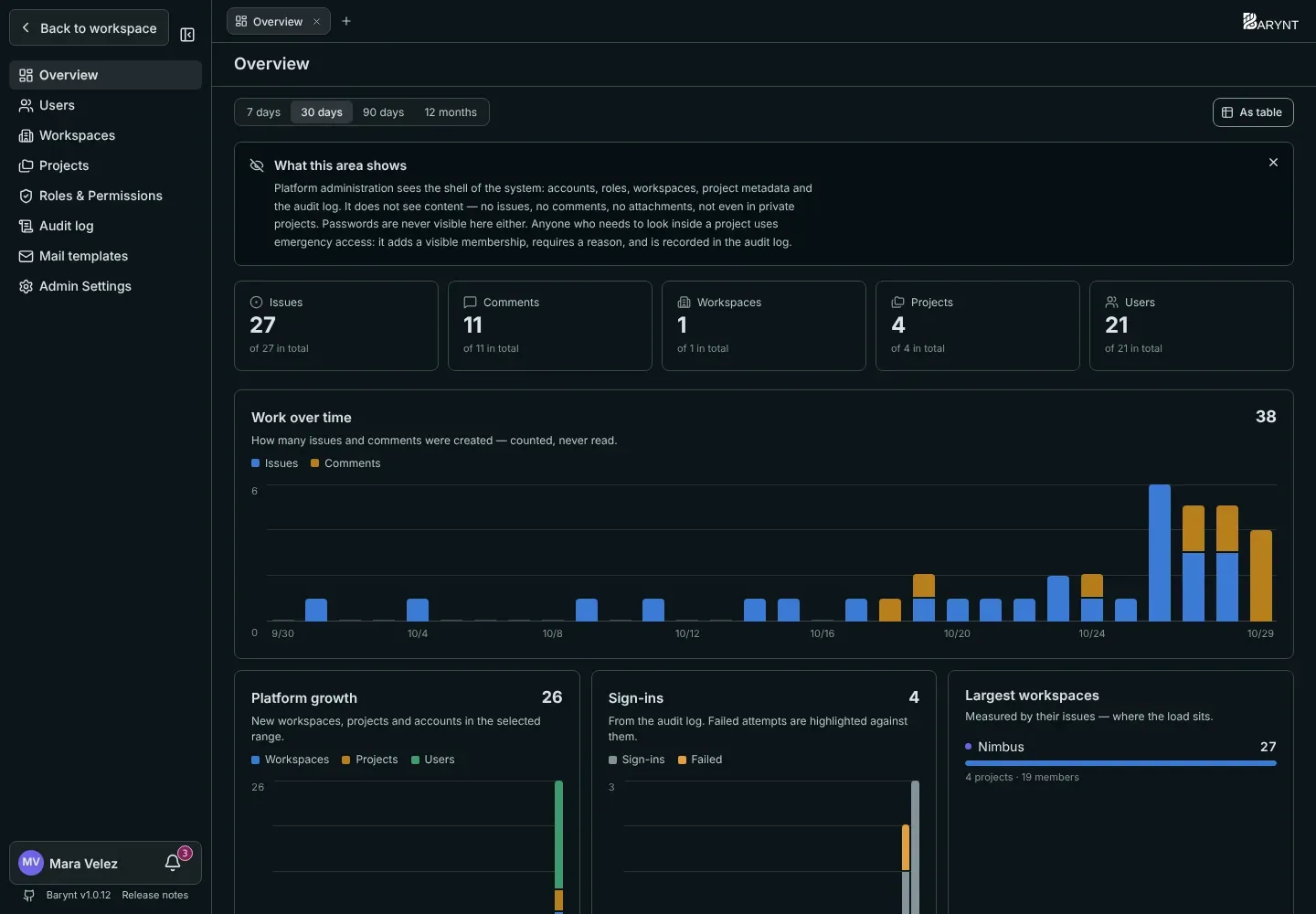
Task: Click the Roles & Permissions shield icon
Action: tap(26, 196)
